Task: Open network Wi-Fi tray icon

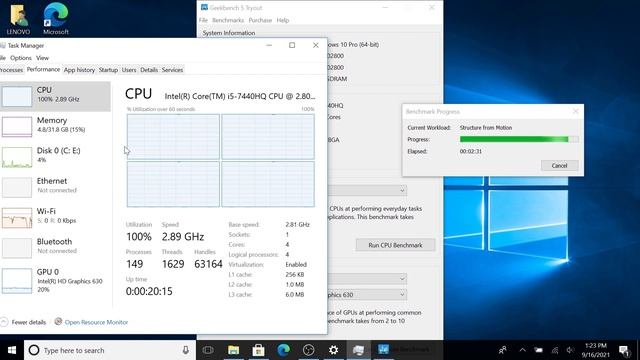Action: click(x=555, y=350)
